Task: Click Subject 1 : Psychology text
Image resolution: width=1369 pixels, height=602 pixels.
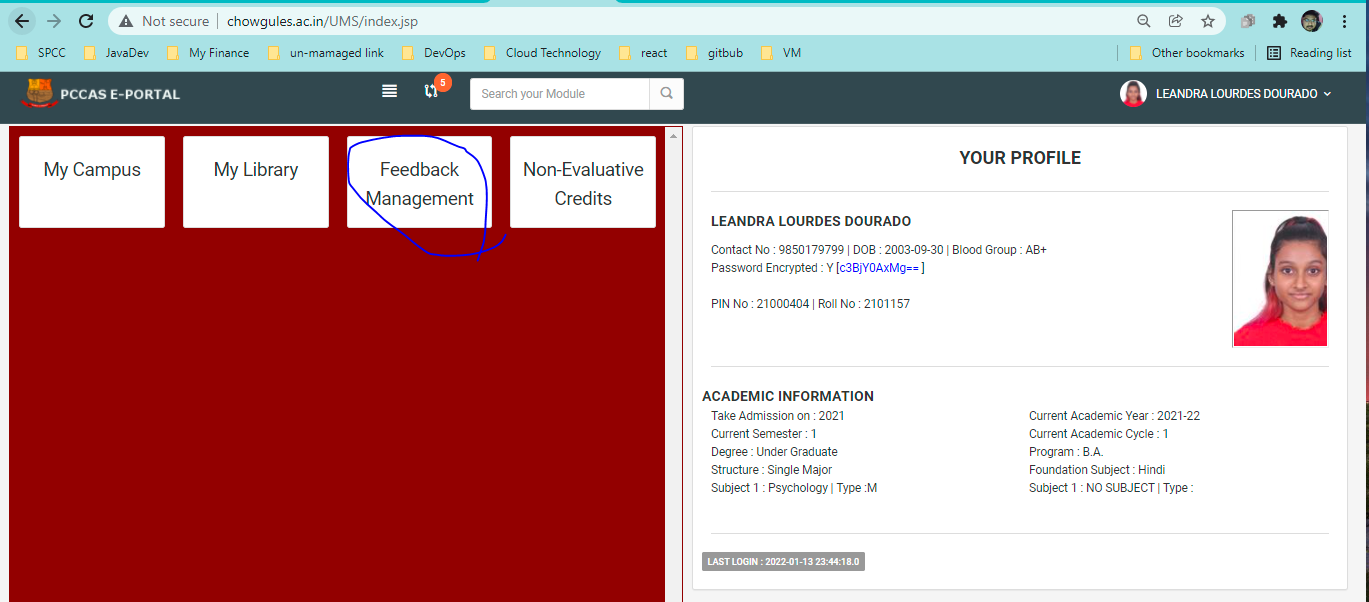Action: (769, 488)
